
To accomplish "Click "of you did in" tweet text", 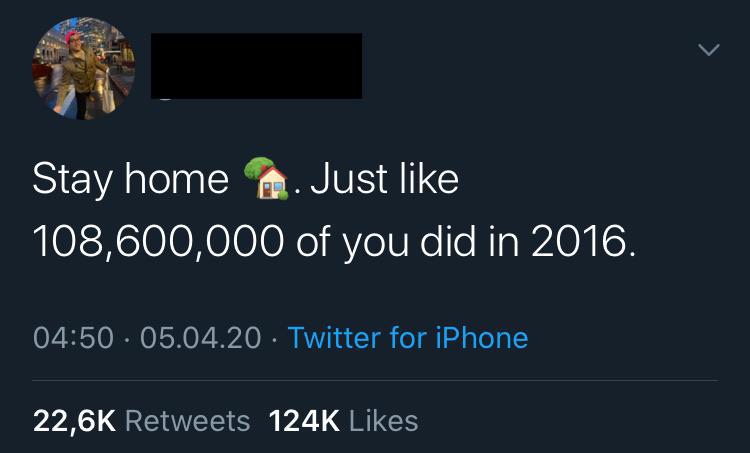I will [x=408, y=242].
